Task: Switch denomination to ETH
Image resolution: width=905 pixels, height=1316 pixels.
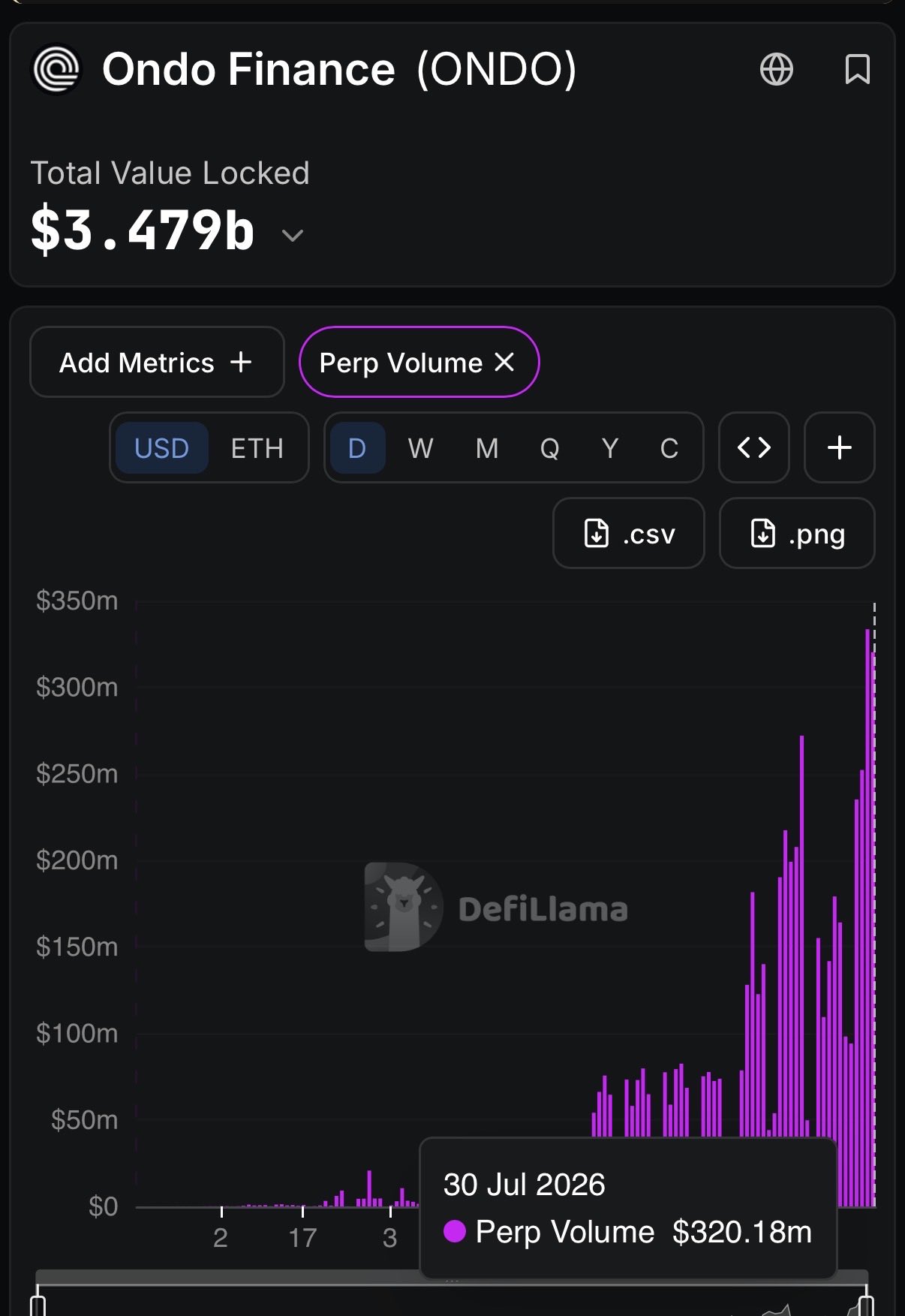Action: point(257,448)
